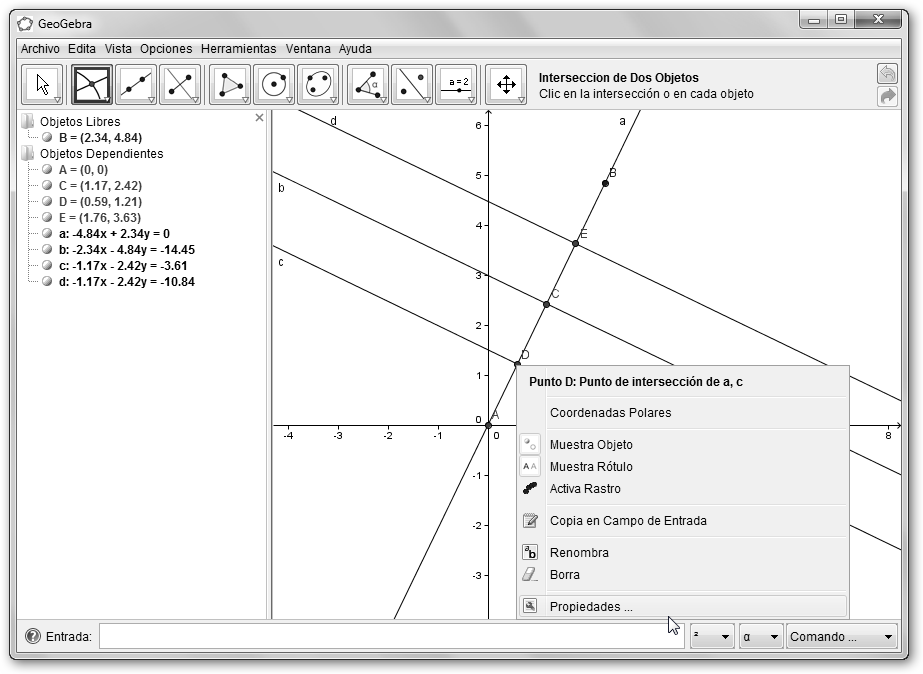The height and width of the screenshot is (674, 923).
Task: Select the Move arrow pointer tool
Action: 42,85
